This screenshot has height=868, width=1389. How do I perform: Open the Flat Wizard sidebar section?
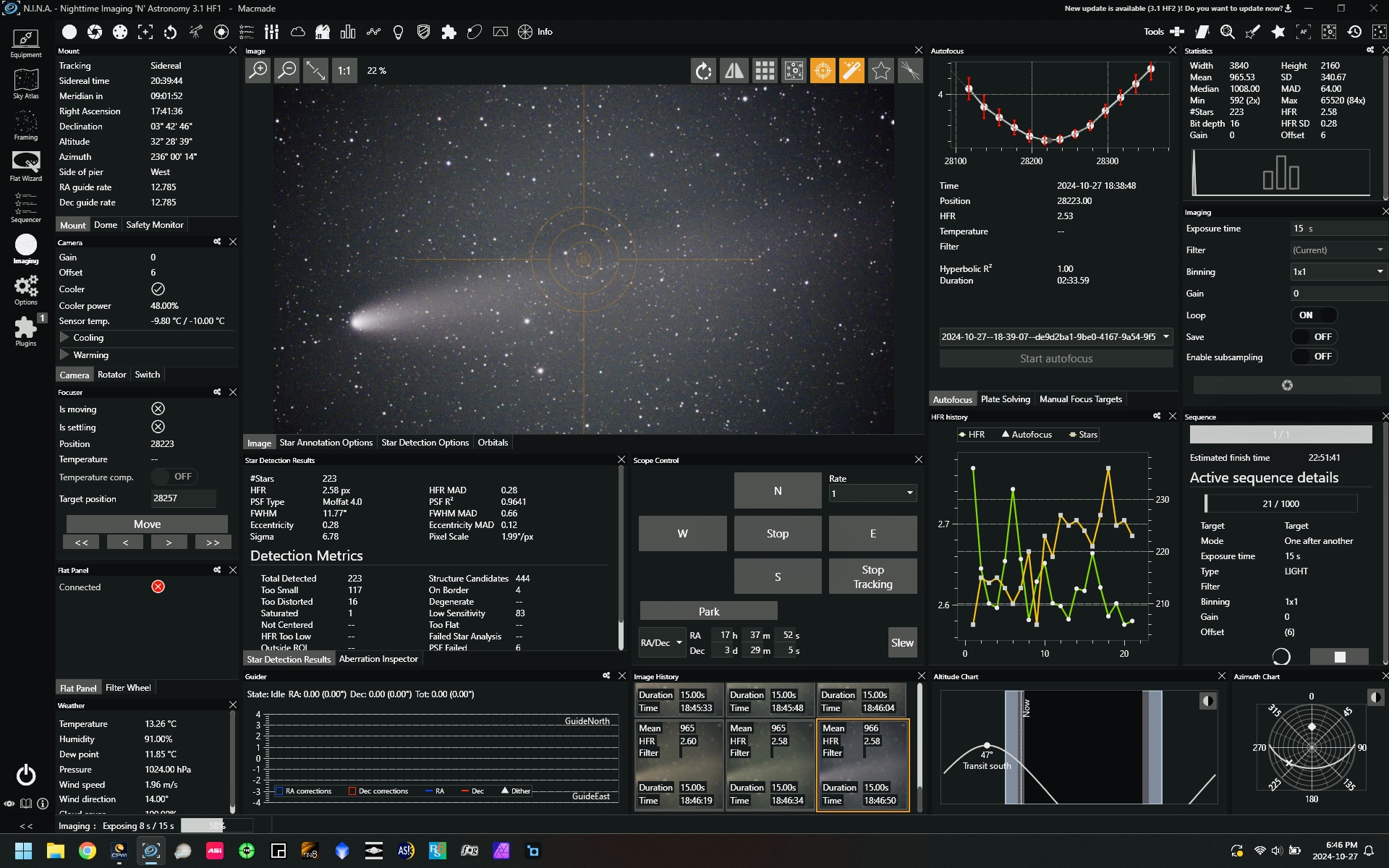pos(25,166)
